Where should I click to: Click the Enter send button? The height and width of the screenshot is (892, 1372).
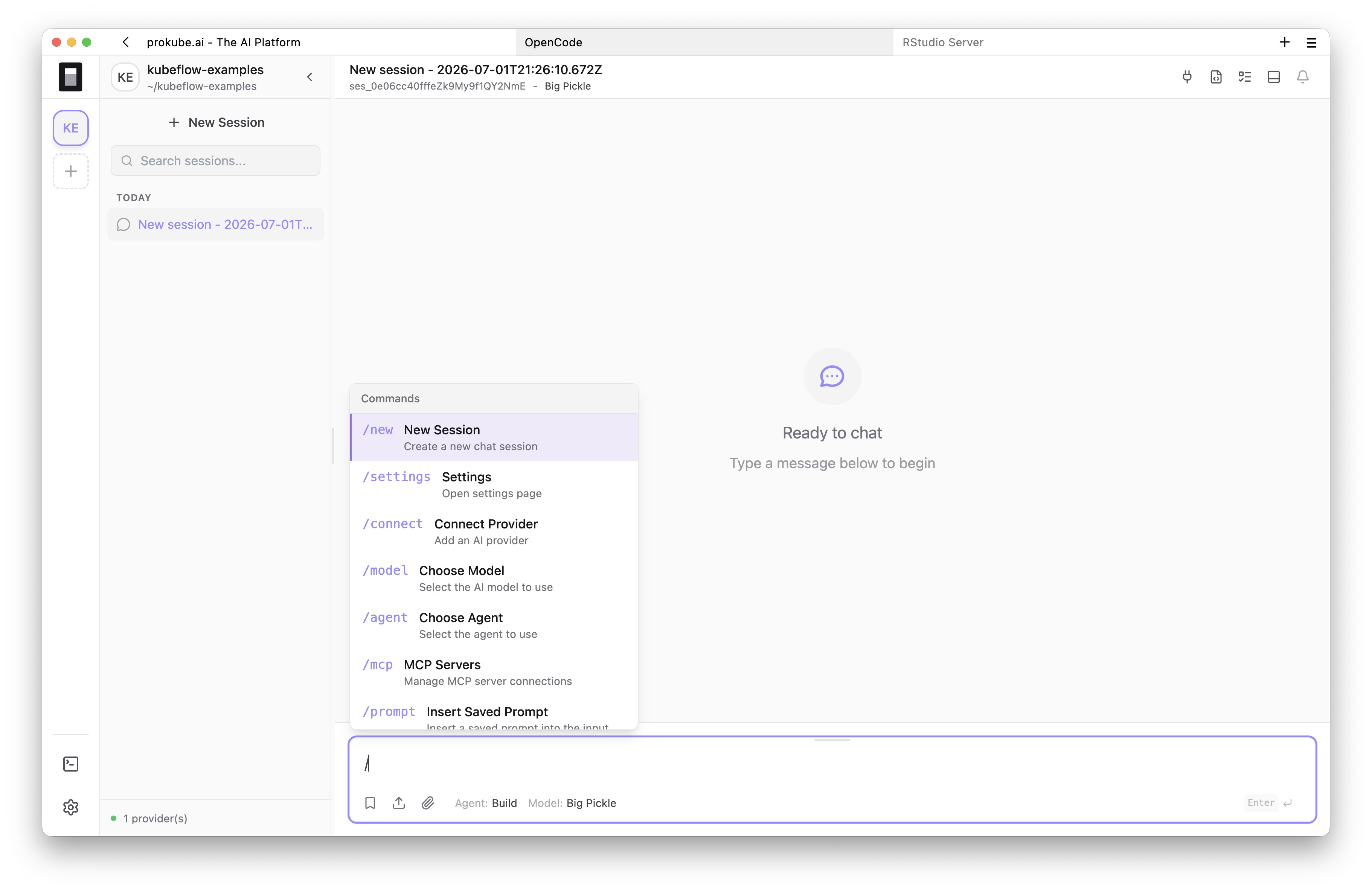click(1269, 803)
